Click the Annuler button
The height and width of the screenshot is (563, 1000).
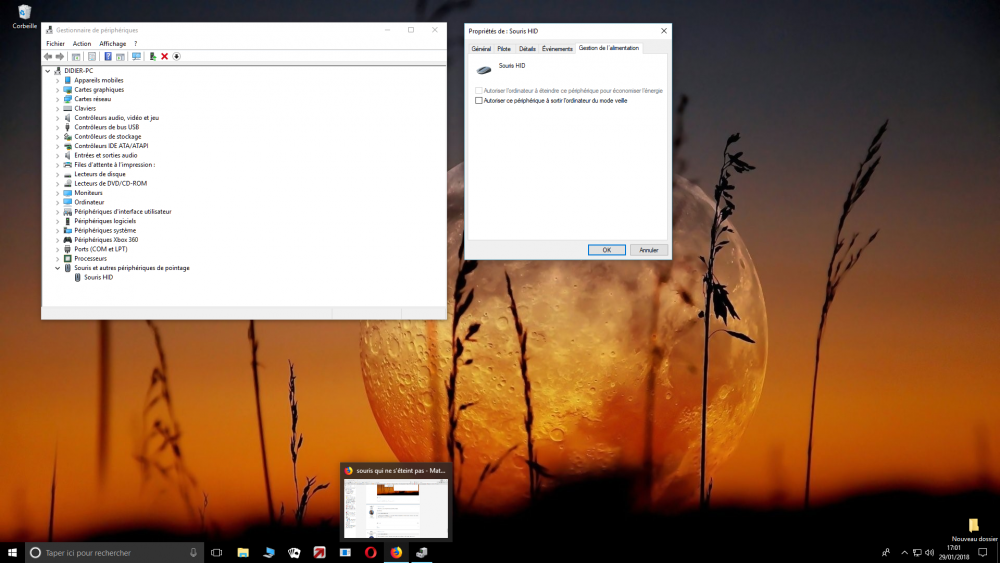[648, 250]
